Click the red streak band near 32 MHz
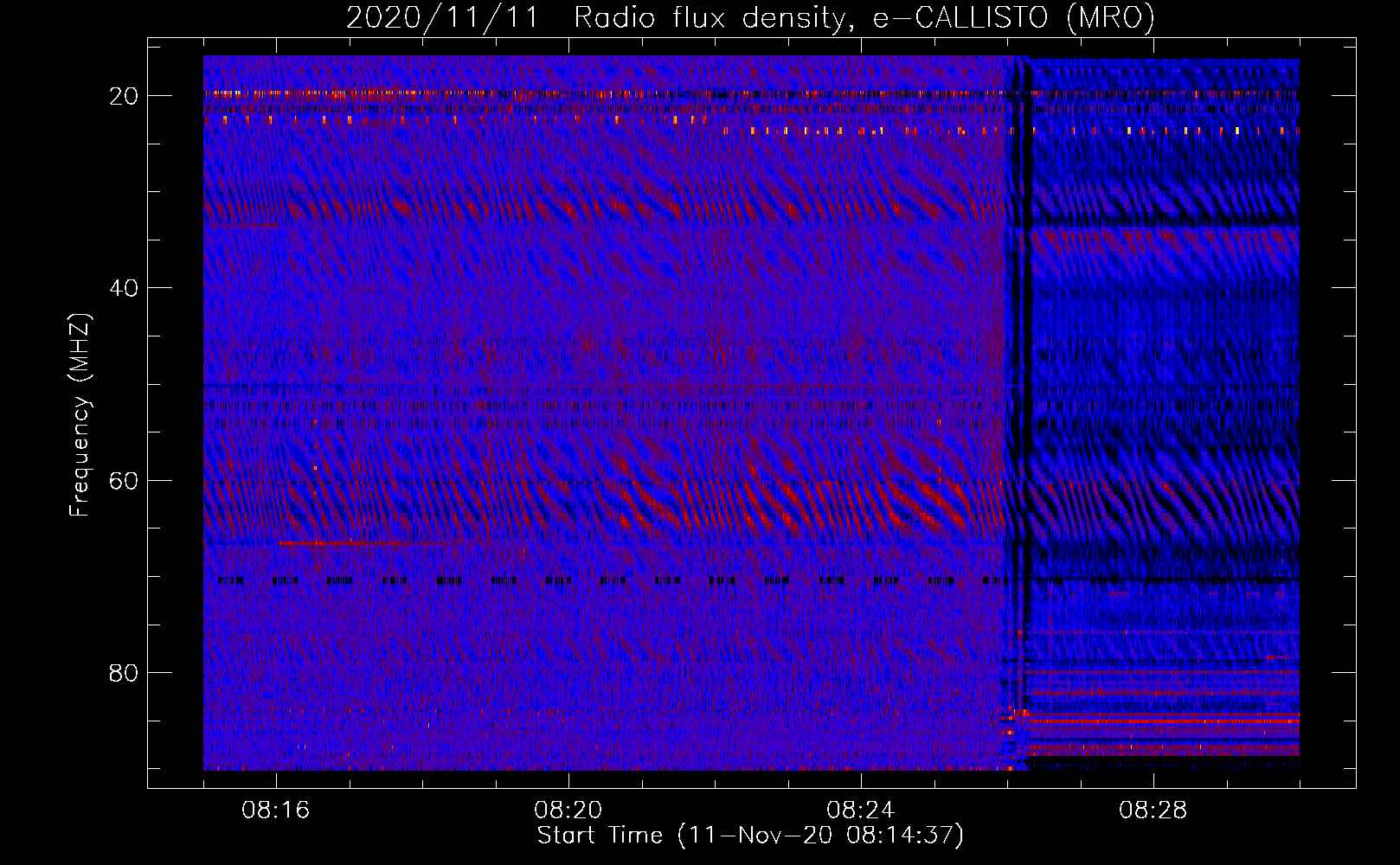The width and height of the screenshot is (1400, 865). coord(606,208)
